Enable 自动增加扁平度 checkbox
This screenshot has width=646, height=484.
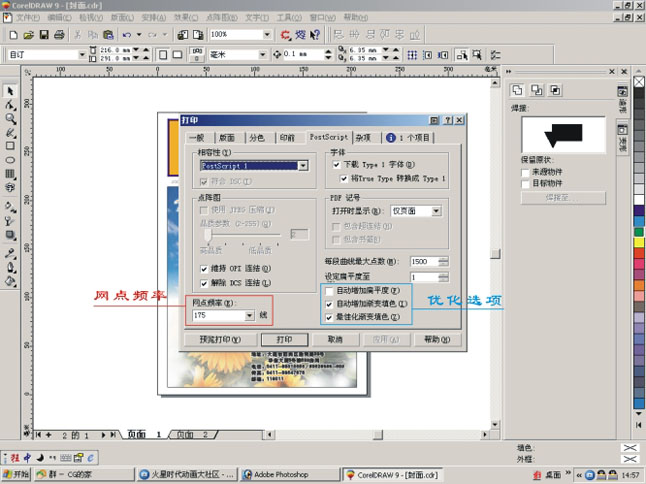tap(330, 291)
